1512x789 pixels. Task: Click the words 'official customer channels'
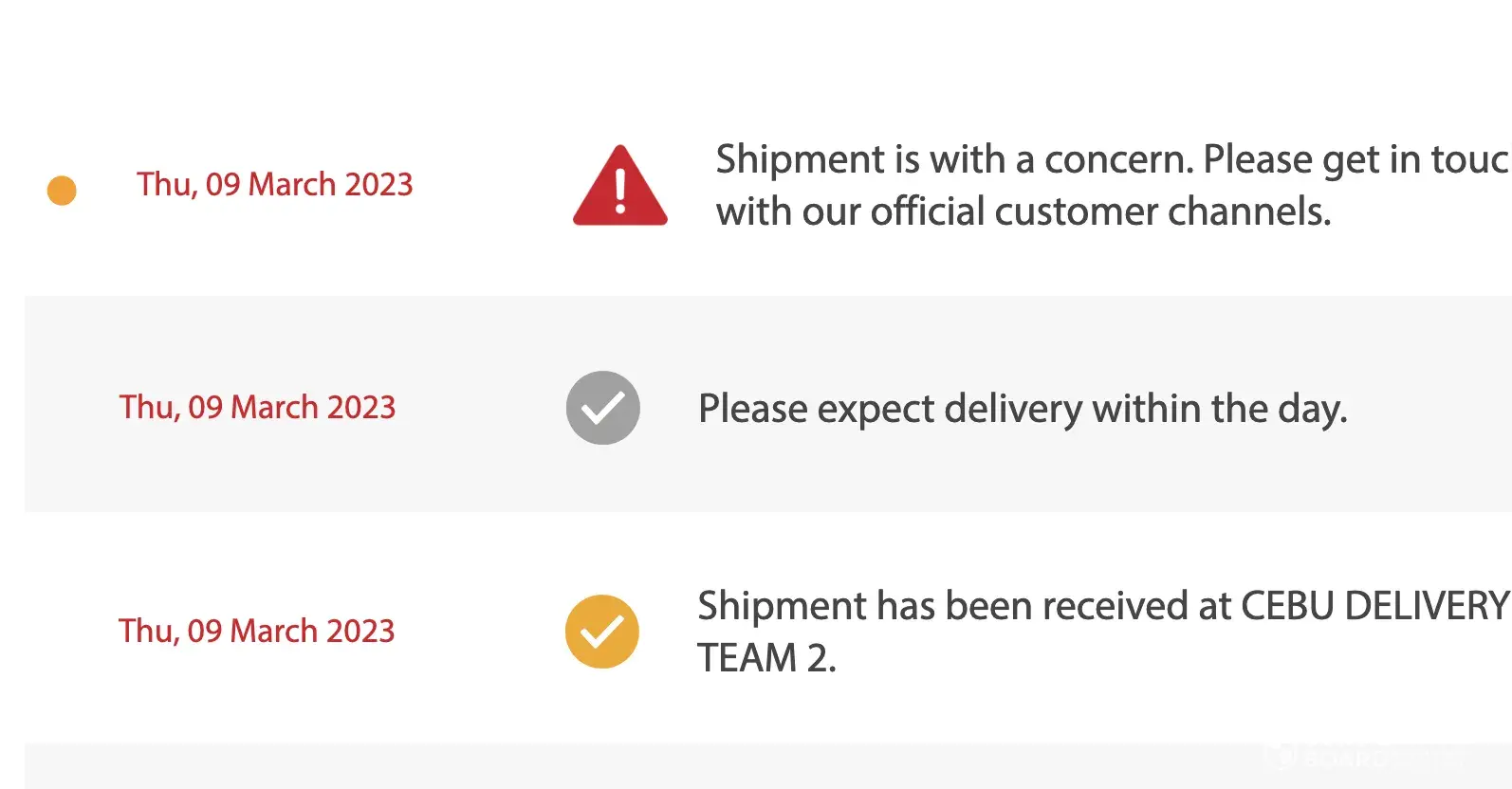tap(1100, 211)
